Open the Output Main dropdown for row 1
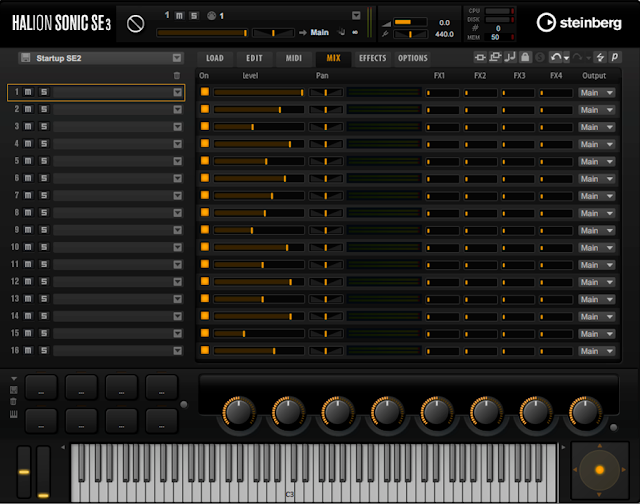640x504 pixels. [x=597, y=93]
